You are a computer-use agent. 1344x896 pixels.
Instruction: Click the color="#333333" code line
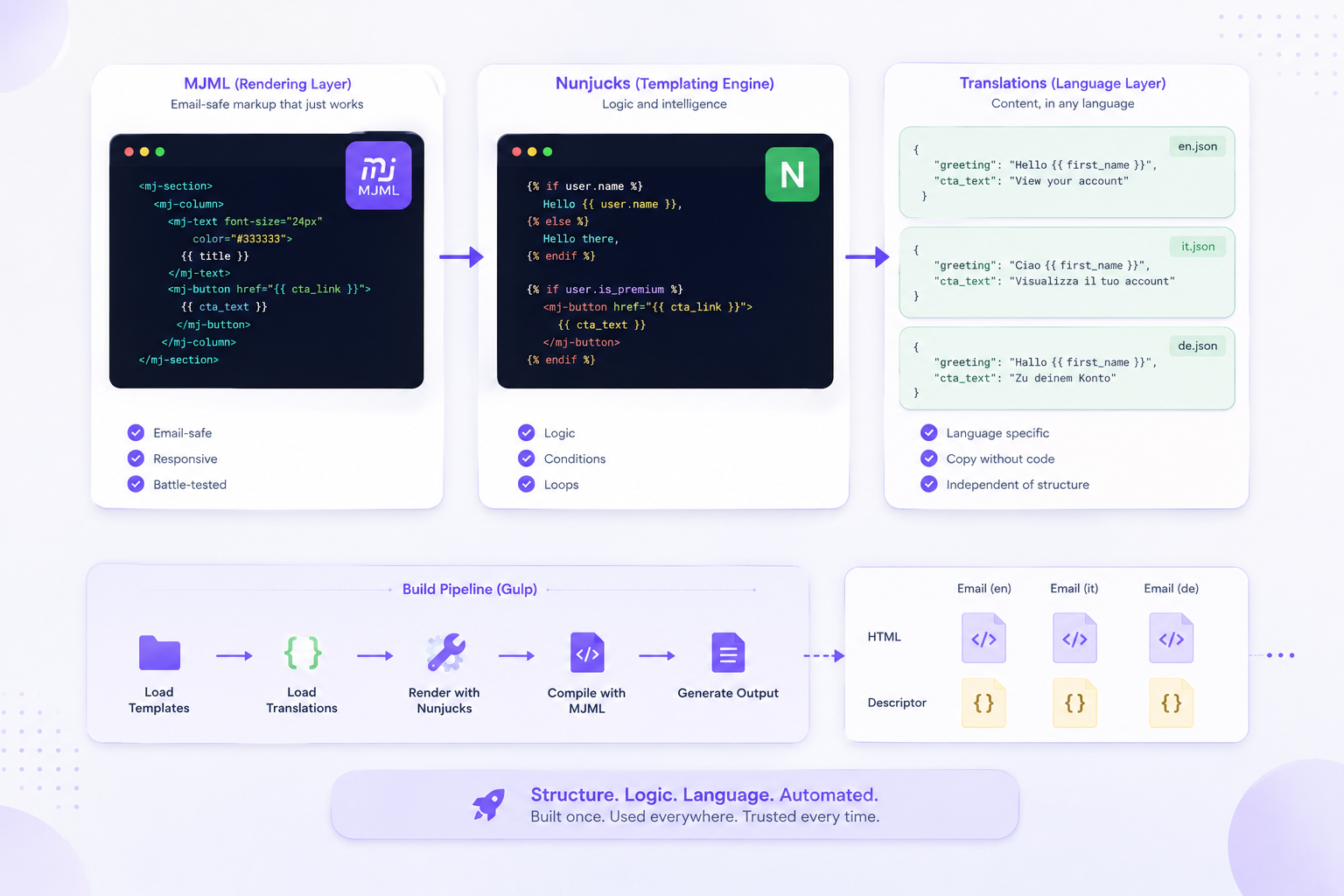(242, 239)
